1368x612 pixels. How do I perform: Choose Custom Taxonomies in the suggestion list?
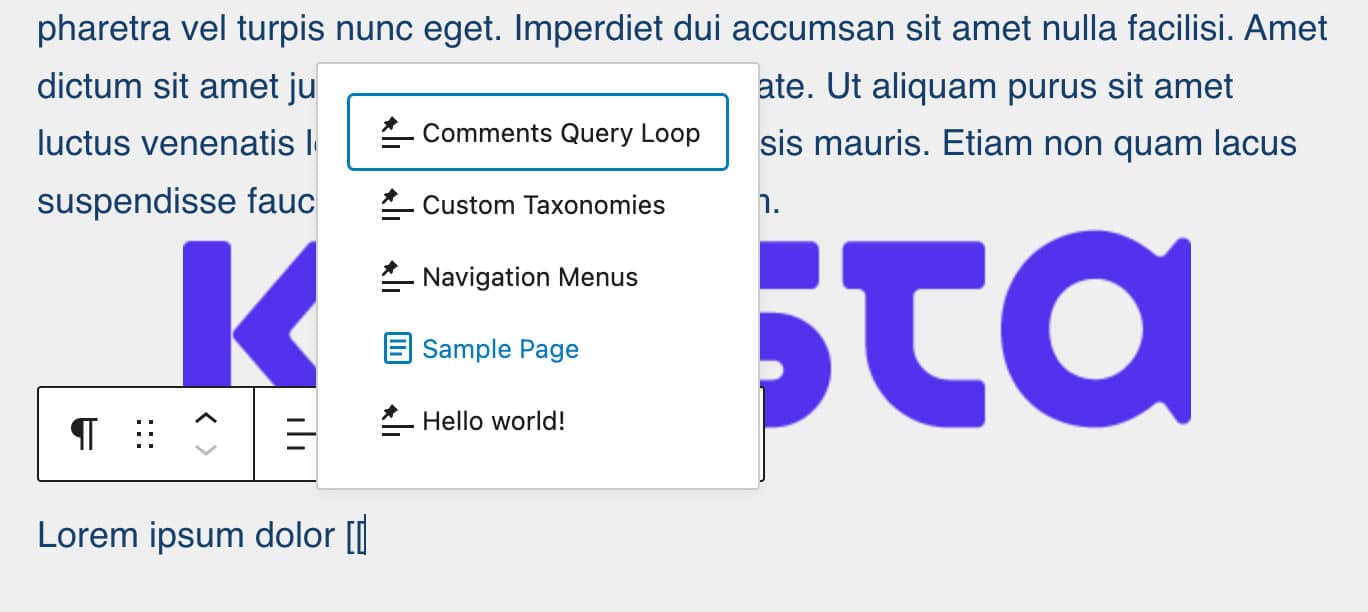click(544, 204)
